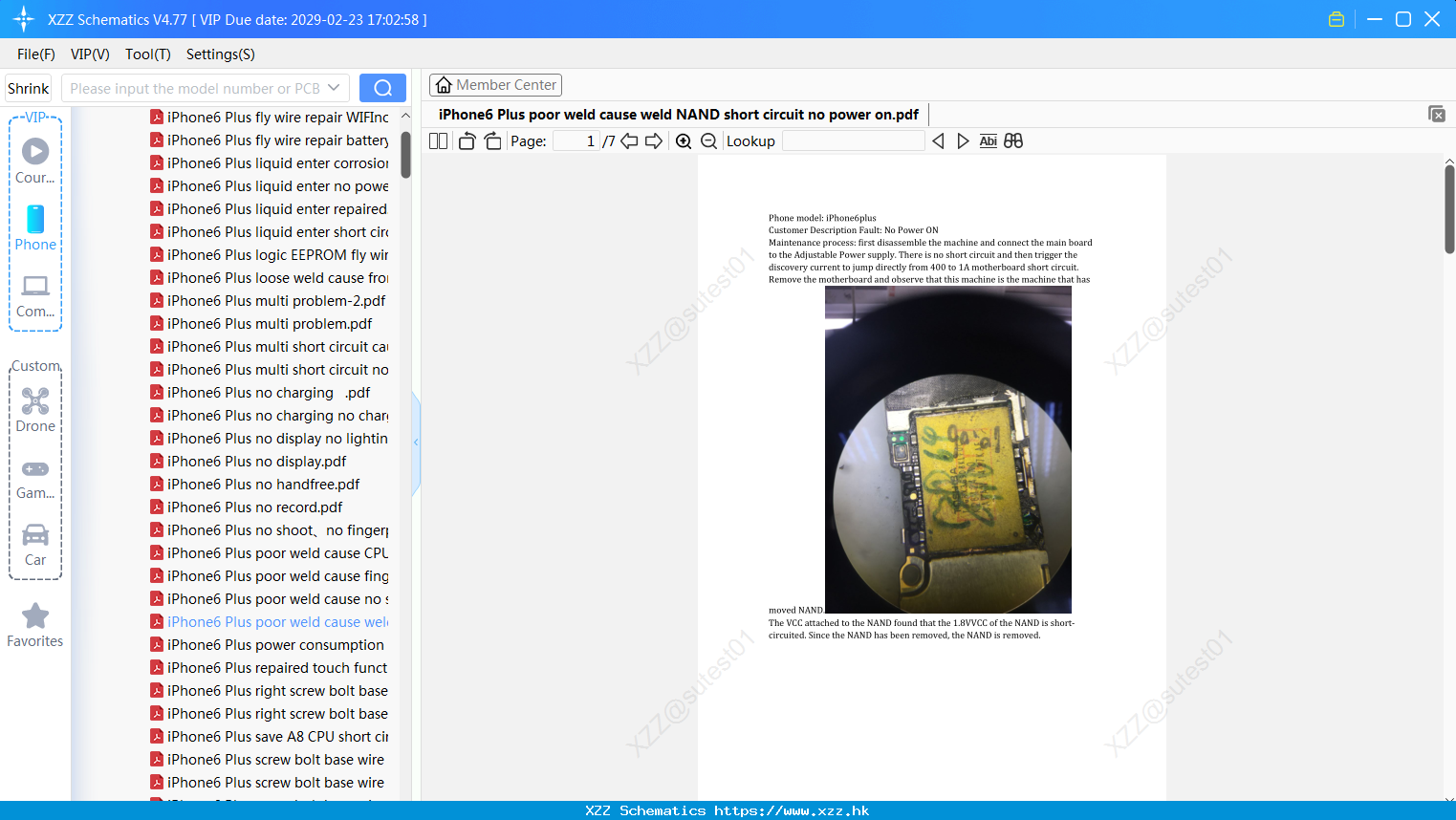Open iPhone6 Plus power consumption file
The width and height of the screenshot is (1456, 820).
(268, 645)
